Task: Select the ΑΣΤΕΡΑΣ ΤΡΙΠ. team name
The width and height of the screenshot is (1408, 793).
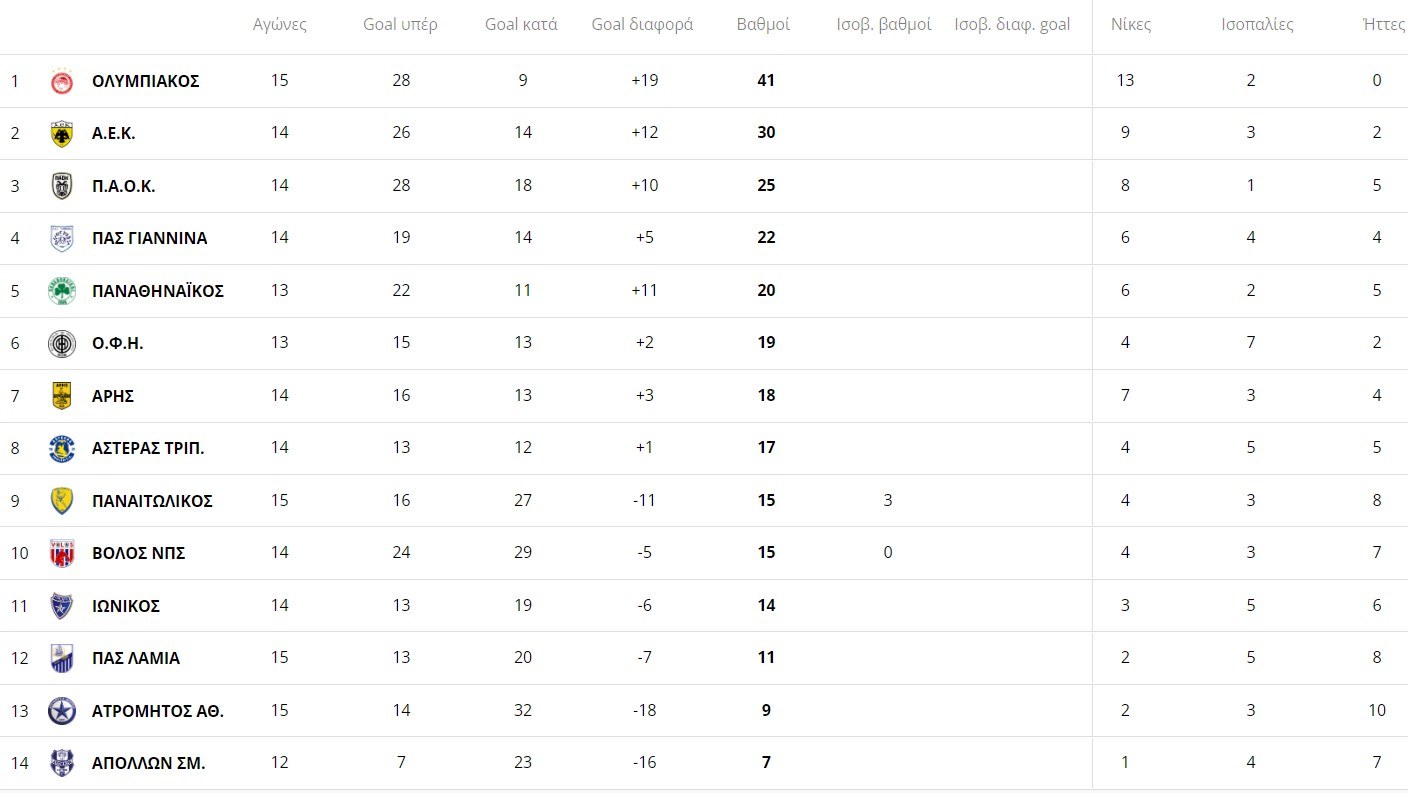Action: [x=148, y=448]
